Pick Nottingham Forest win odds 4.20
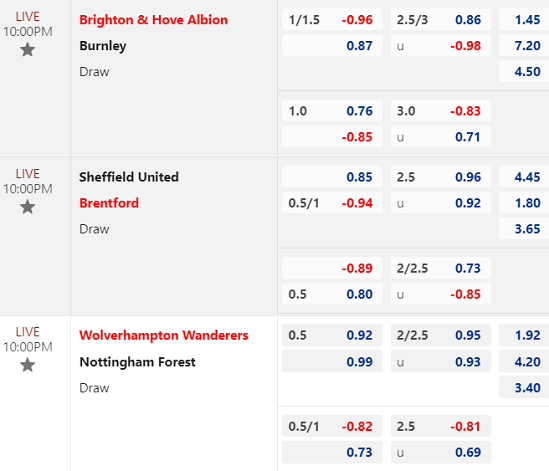Viewport: 549px width, 471px height. click(524, 362)
